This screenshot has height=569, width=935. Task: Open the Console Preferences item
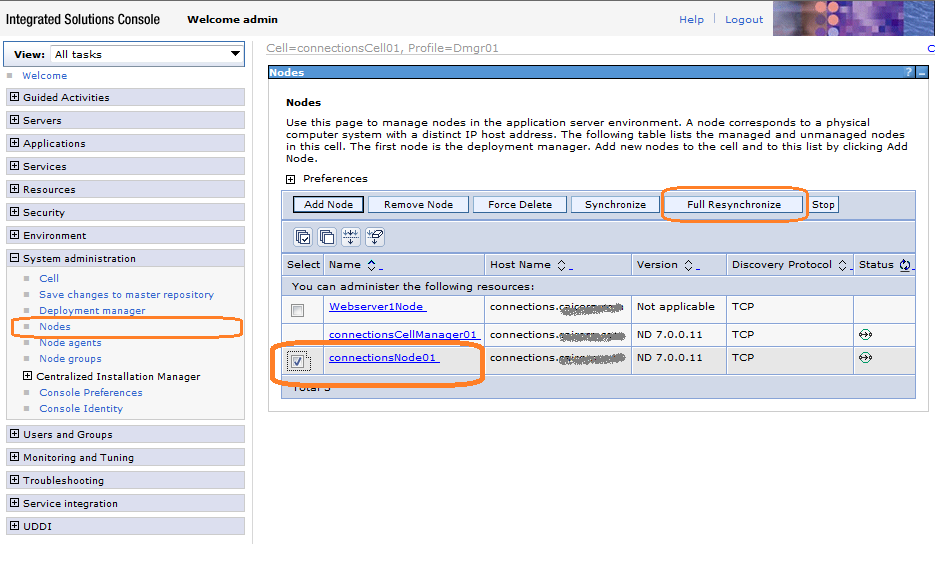pos(91,392)
